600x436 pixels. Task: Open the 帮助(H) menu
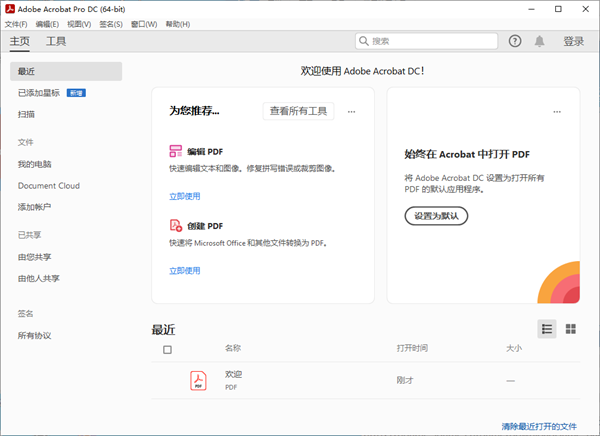pyautogui.click(x=178, y=24)
